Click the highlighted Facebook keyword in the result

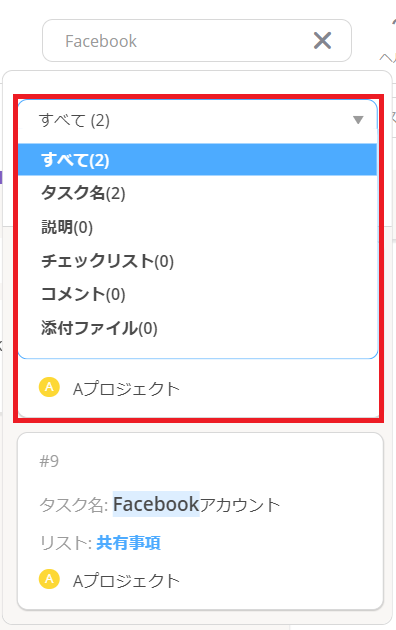coord(156,504)
